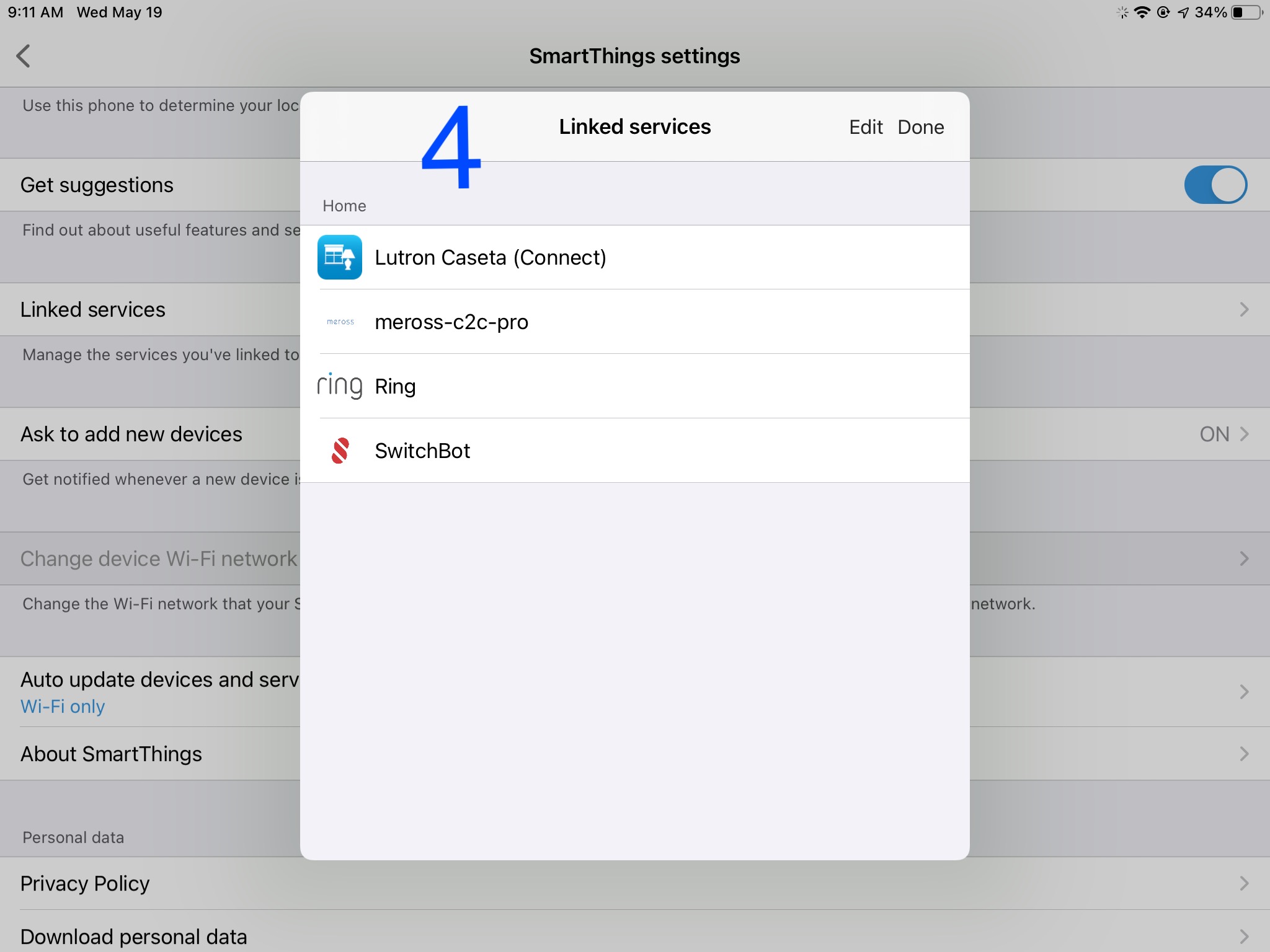The width and height of the screenshot is (1270, 952).
Task: Tap the battery indicator icon
Action: tap(1247, 12)
